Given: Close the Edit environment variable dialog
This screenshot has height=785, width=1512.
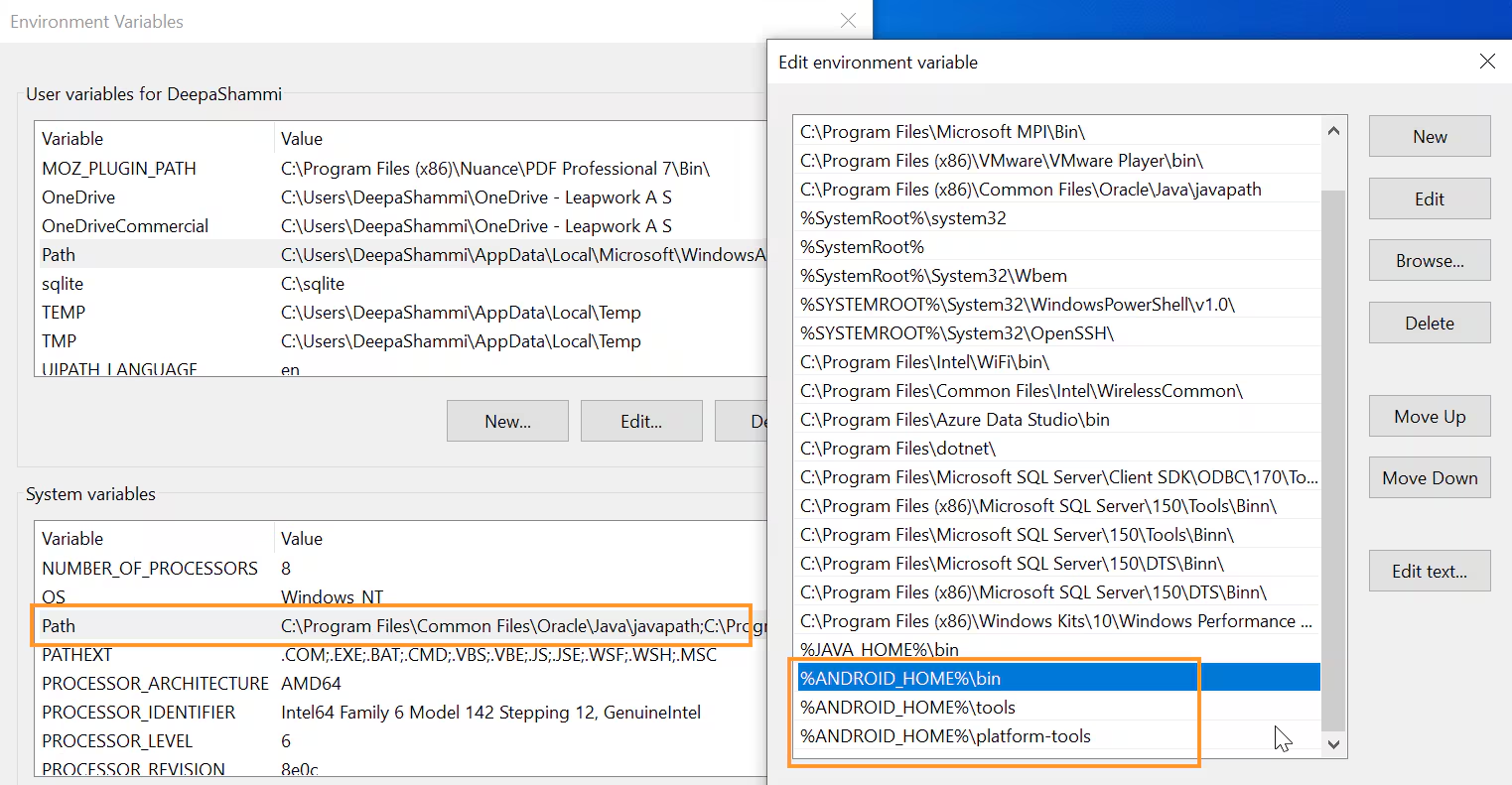Looking at the screenshot, I should point(1486,62).
